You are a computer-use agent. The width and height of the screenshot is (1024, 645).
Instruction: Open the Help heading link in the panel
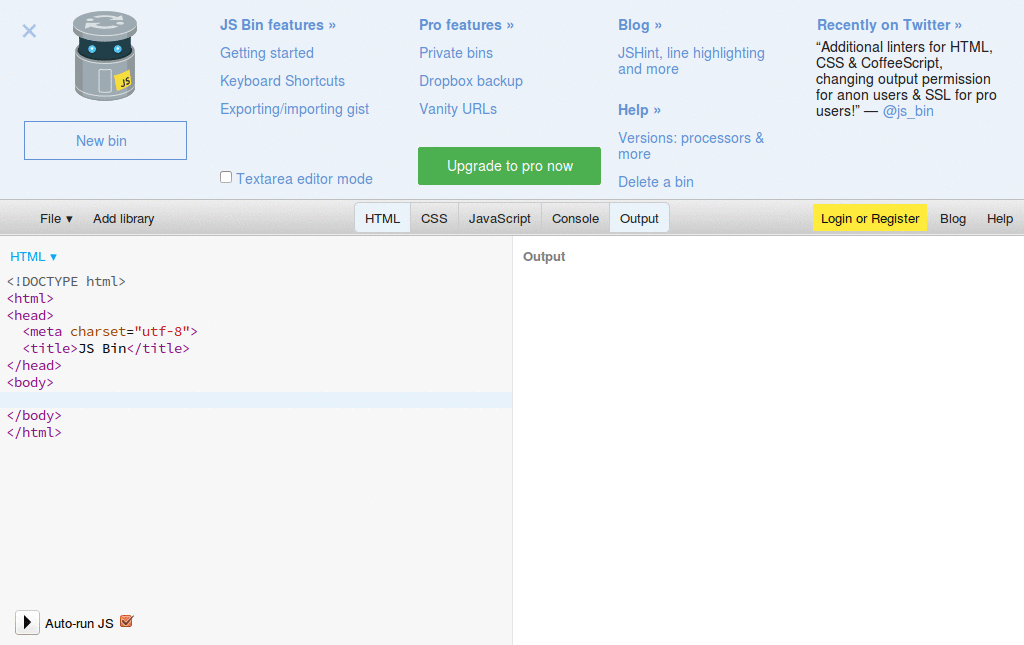639,110
